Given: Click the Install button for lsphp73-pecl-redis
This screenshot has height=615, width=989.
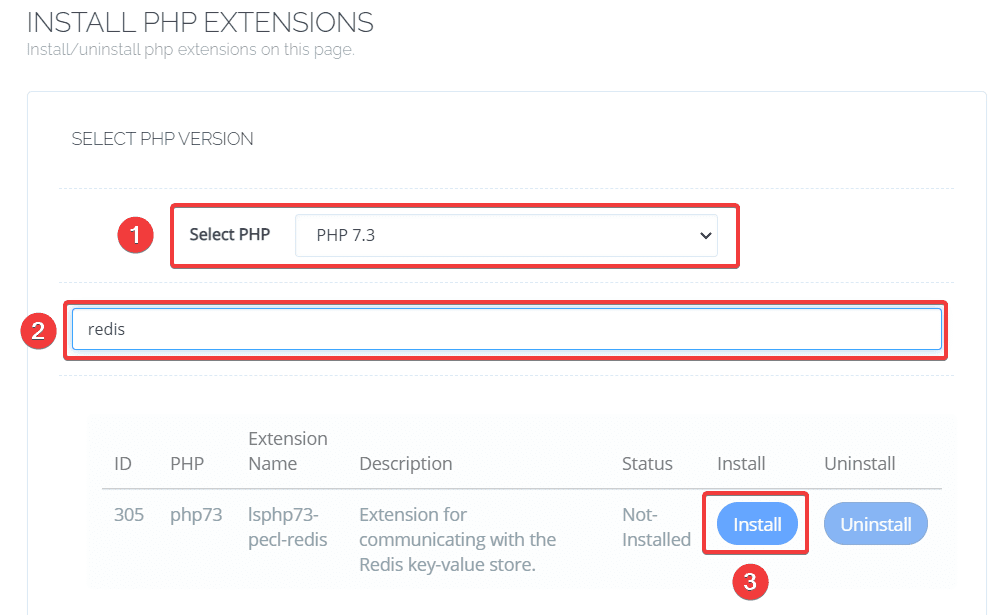Looking at the screenshot, I should (x=755, y=523).
